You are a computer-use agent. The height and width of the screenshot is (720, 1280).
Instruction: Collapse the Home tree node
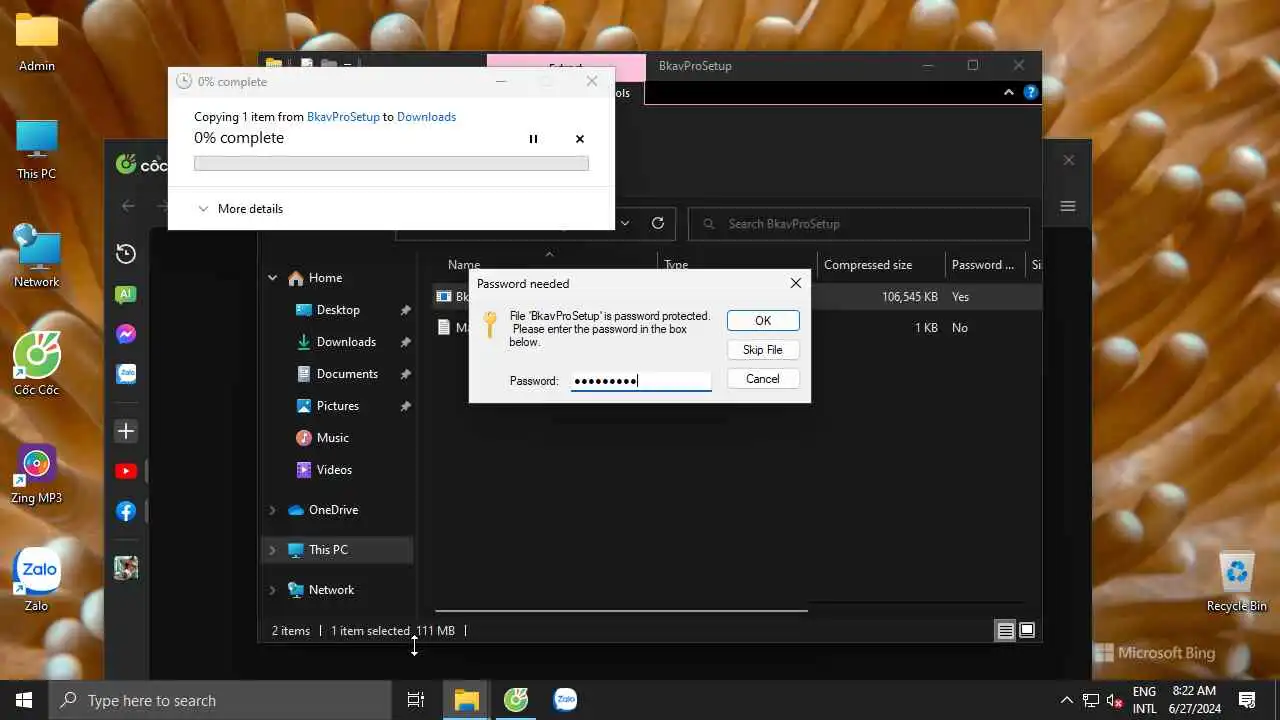pos(272,278)
